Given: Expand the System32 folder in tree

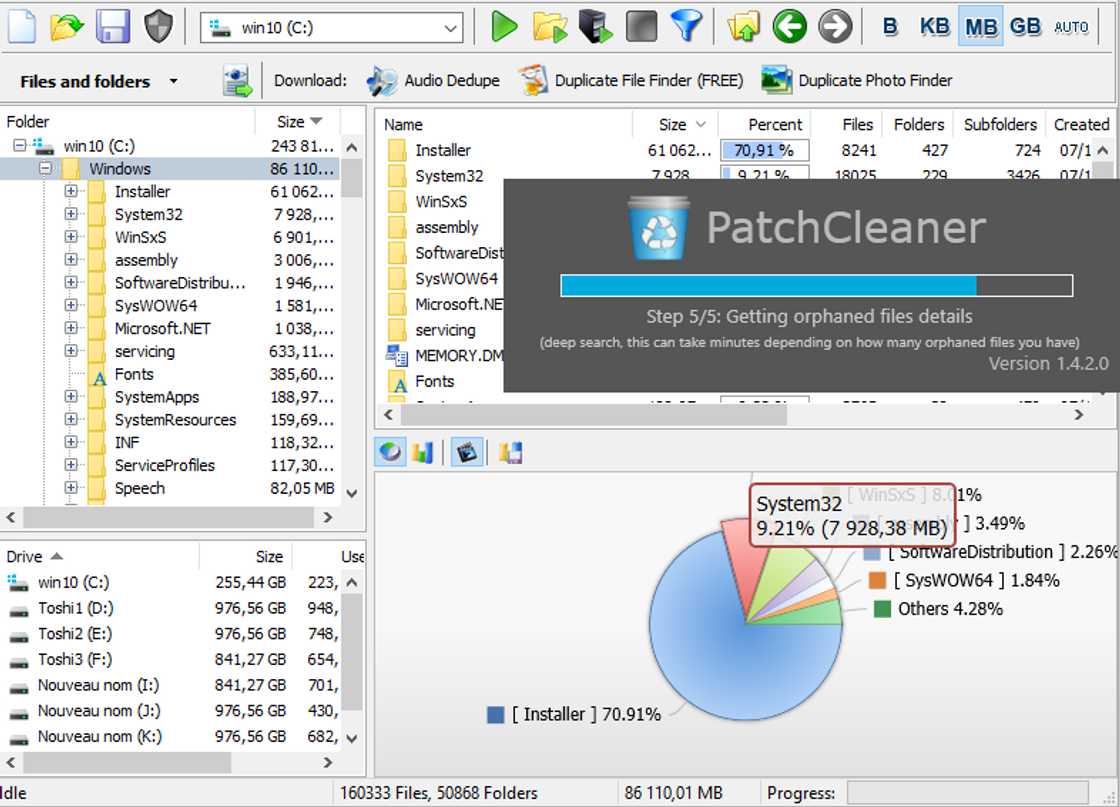Looking at the screenshot, I should (71, 214).
